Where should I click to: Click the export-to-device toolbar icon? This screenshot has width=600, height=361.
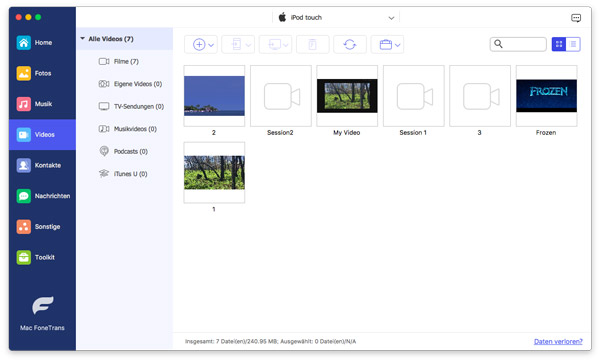pyautogui.click(x=236, y=44)
